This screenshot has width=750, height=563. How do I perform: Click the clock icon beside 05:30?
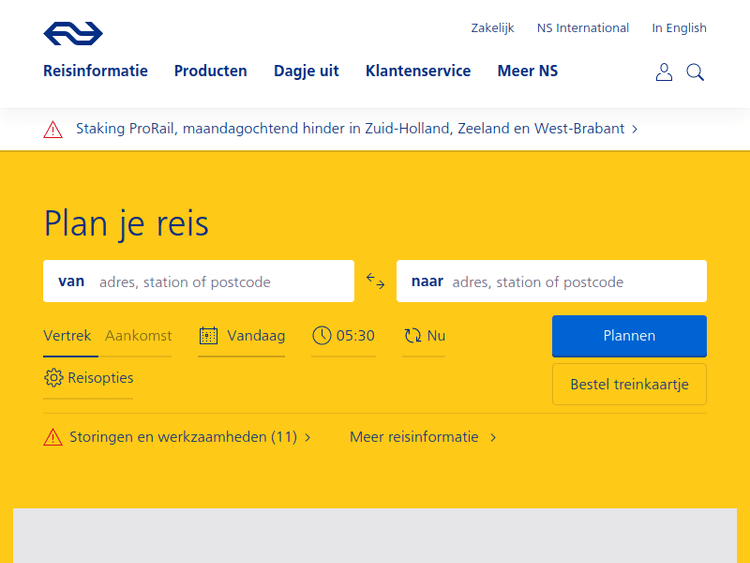pyautogui.click(x=321, y=336)
